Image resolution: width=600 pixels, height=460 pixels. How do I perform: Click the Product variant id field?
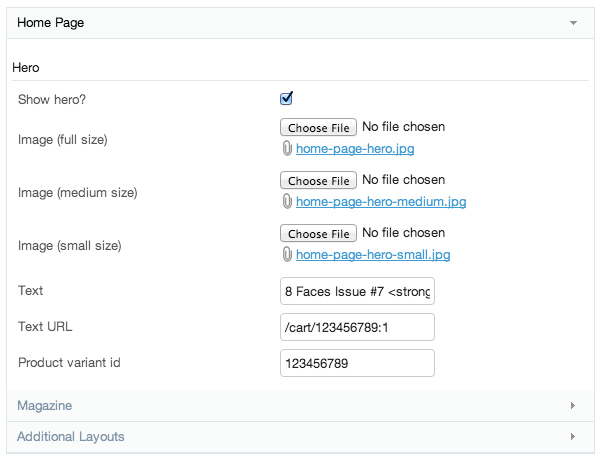click(357, 363)
